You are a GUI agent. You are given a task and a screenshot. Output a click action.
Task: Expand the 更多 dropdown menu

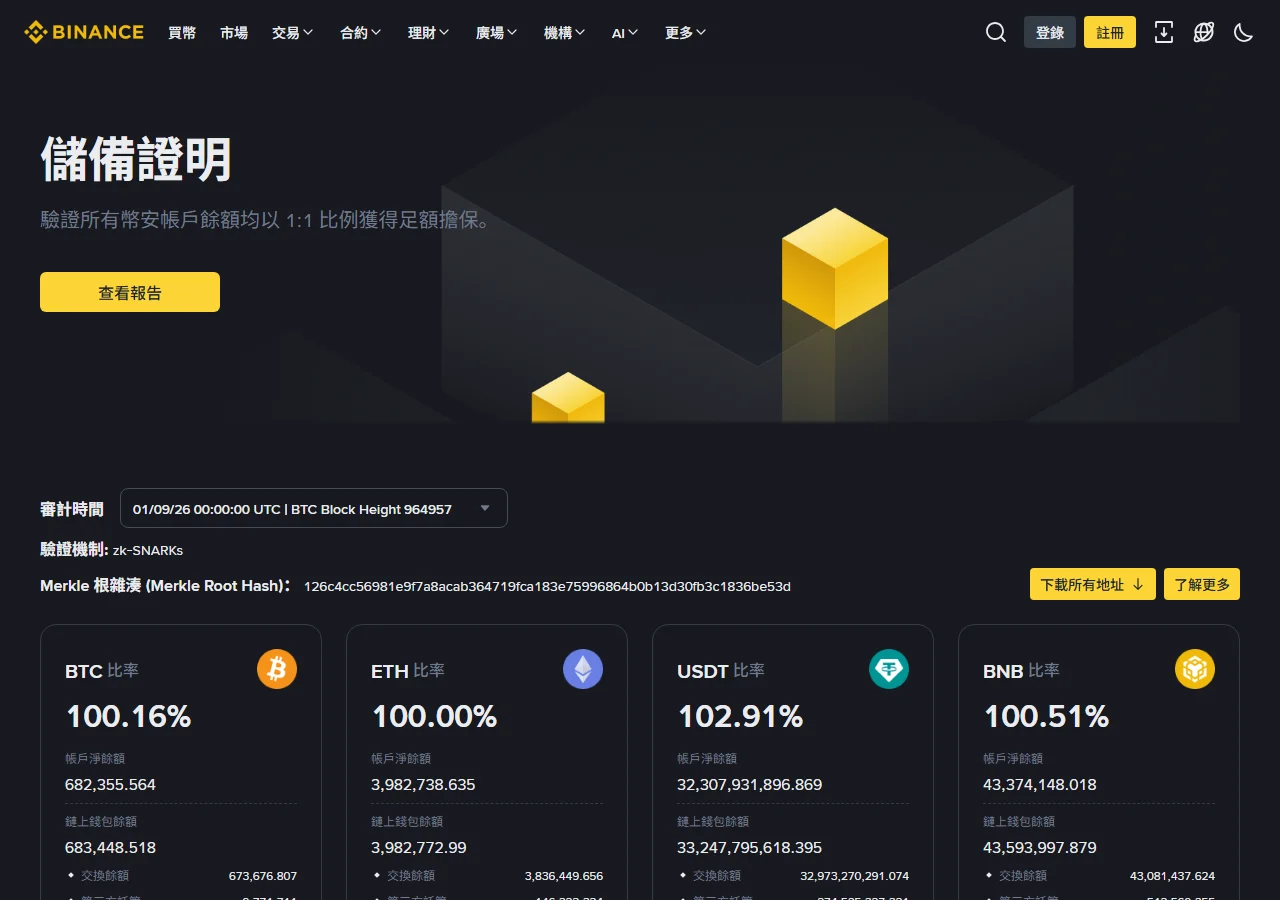coord(686,32)
